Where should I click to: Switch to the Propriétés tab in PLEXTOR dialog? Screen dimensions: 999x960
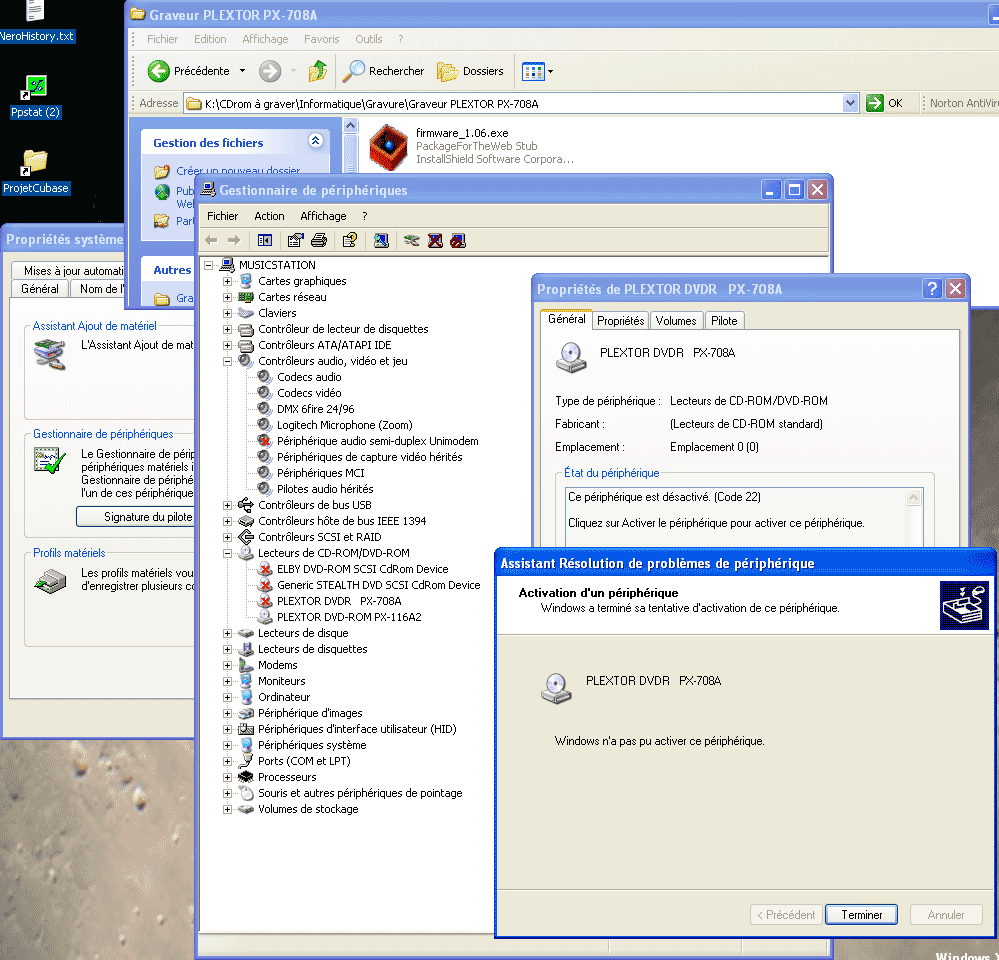click(621, 320)
